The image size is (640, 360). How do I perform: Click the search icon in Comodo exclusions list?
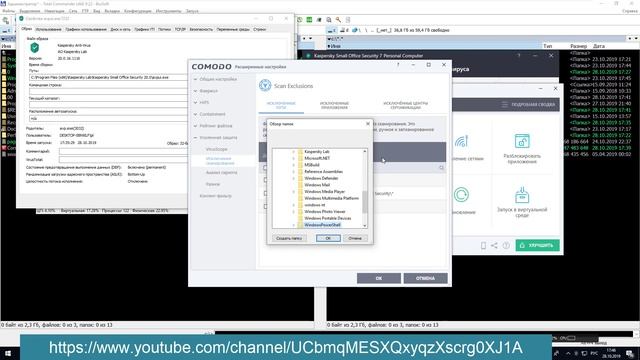point(441,168)
